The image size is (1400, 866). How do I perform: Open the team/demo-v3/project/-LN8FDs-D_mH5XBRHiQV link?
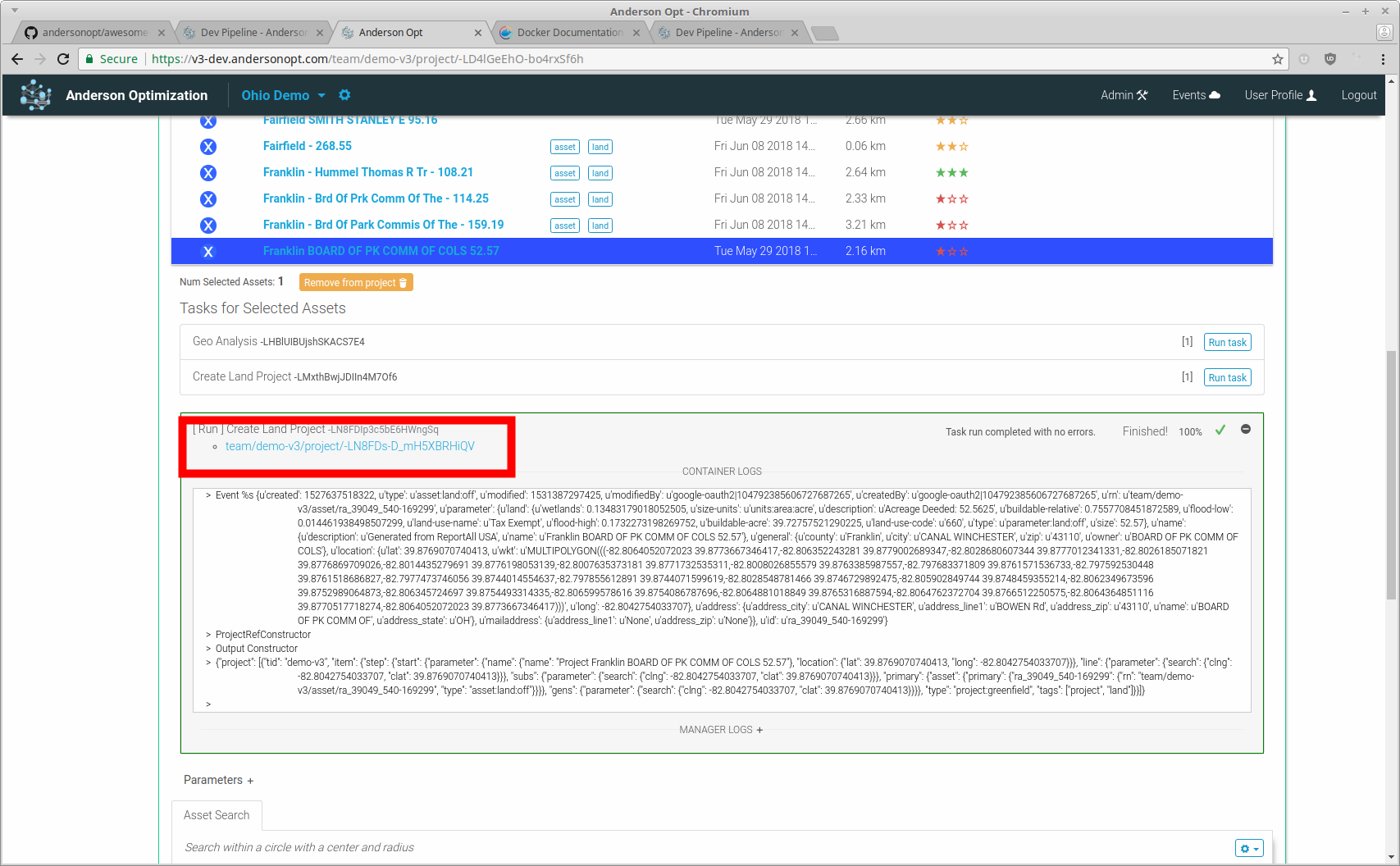tap(350, 446)
